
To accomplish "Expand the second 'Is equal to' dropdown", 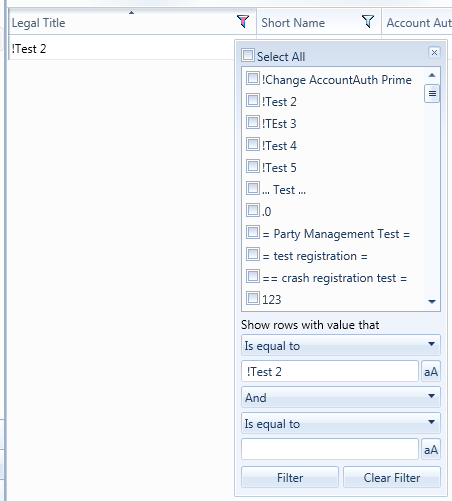I will click(341, 423).
